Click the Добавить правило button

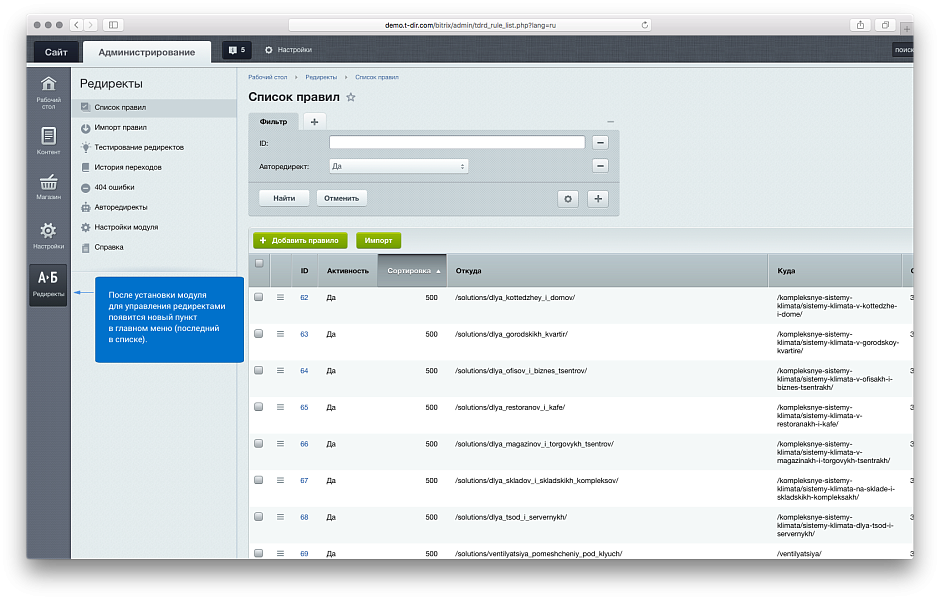(300, 240)
